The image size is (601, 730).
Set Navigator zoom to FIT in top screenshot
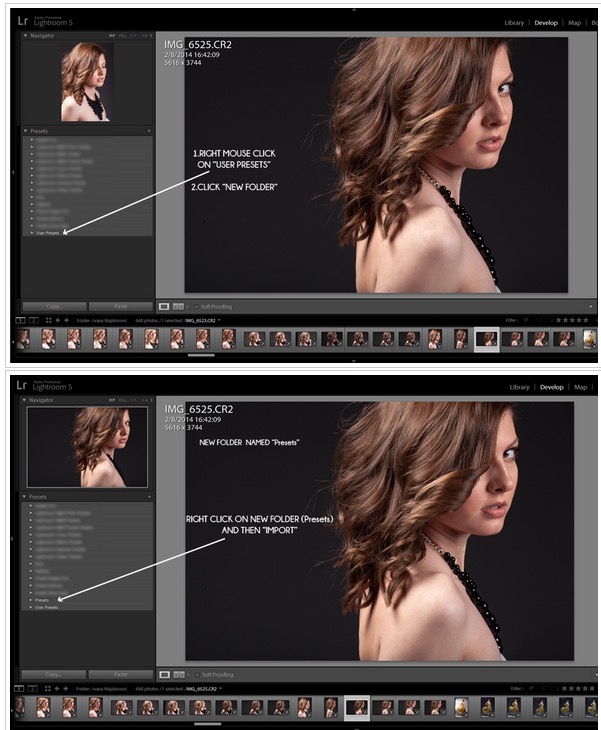click(x=112, y=35)
